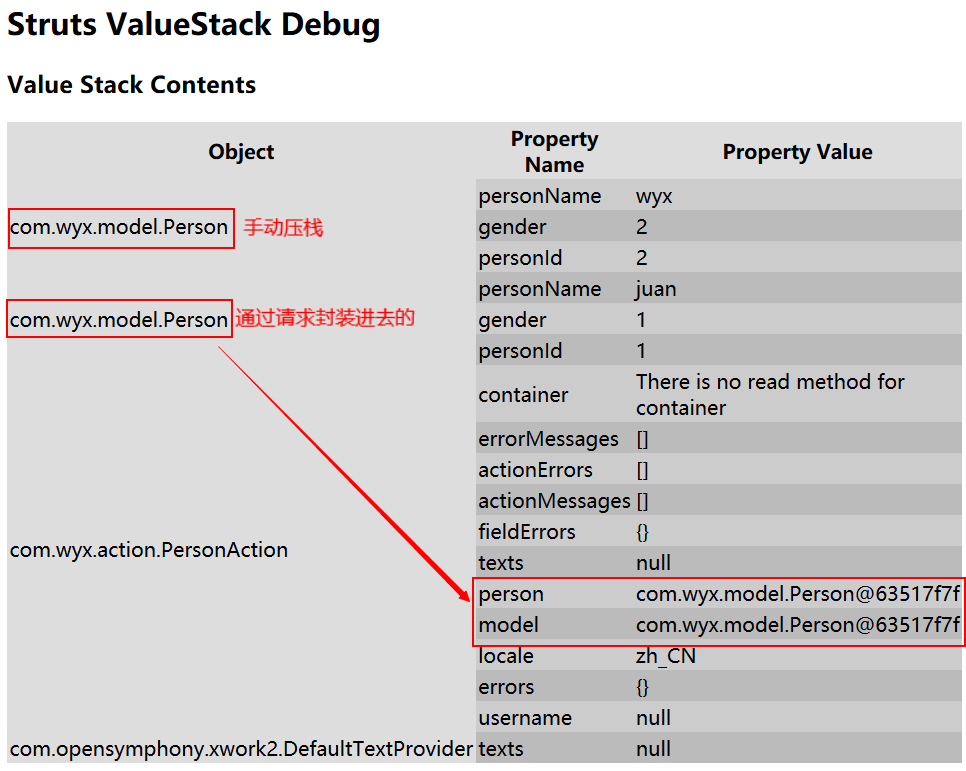
Task: Click the juan property value
Action: [656, 289]
